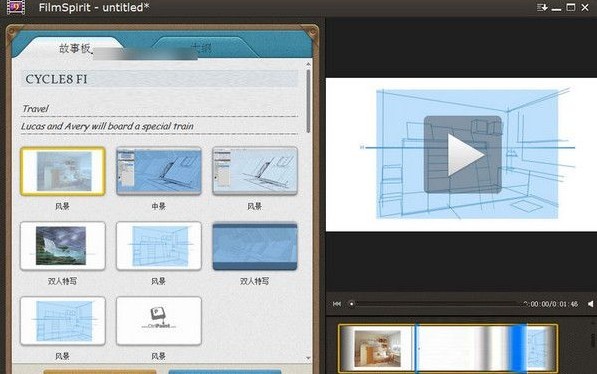Select the highlighted first storyboard thumbnail
Viewport: 597px width, 374px height.
63,171
